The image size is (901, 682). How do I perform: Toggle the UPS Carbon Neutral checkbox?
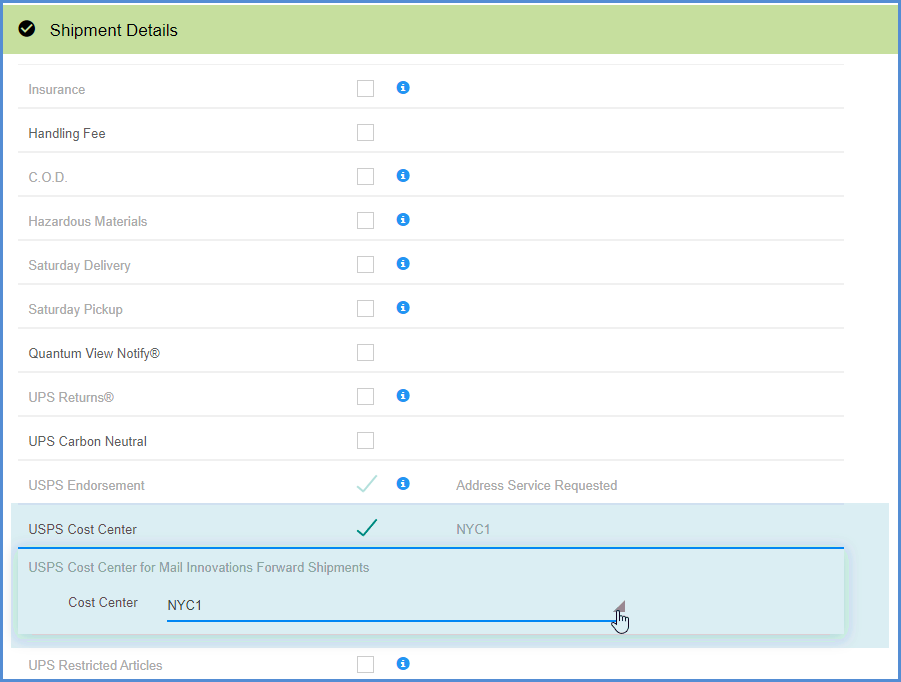pyautogui.click(x=365, y=441)
